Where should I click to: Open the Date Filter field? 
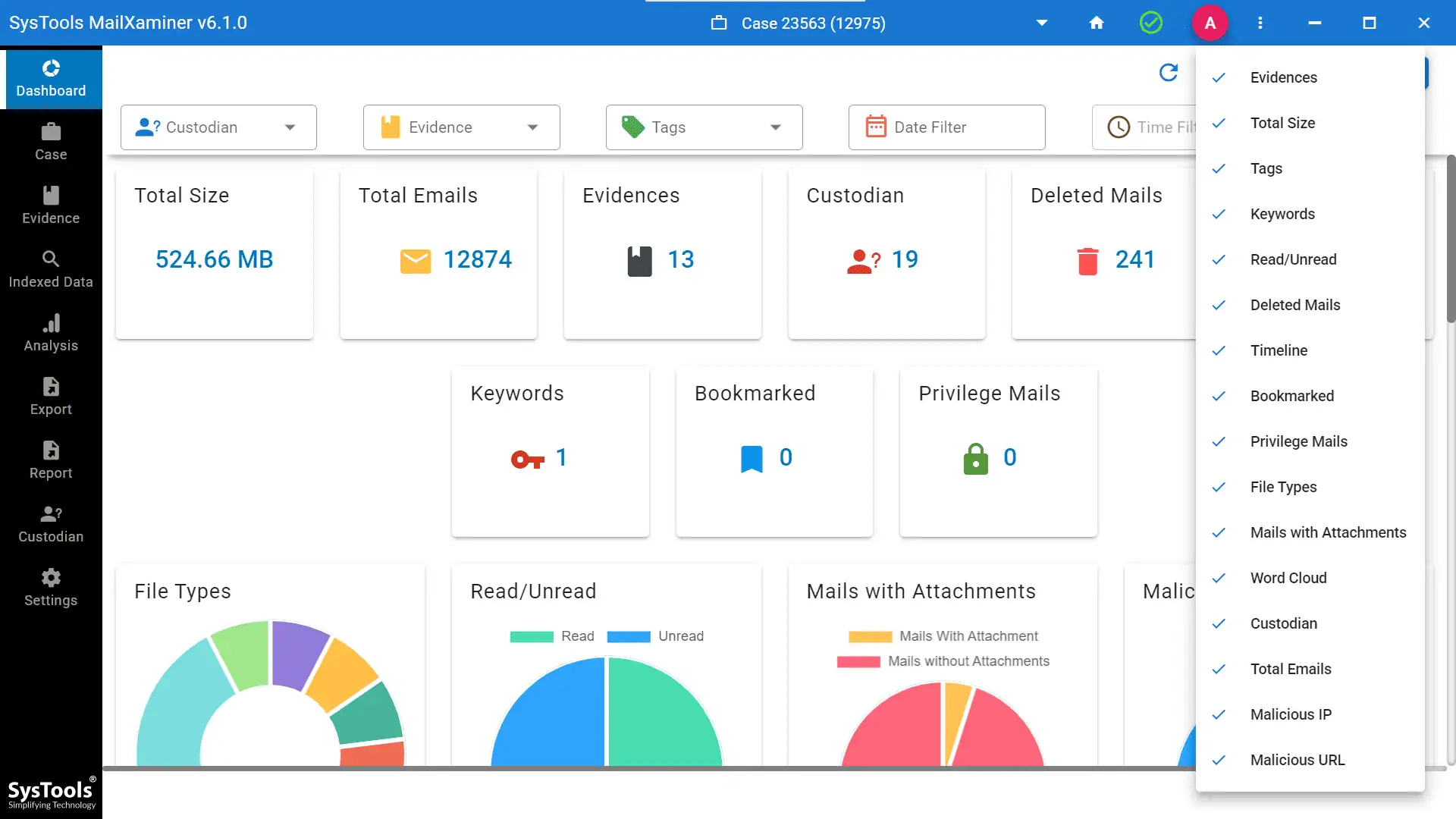click(x=946, y=127)
